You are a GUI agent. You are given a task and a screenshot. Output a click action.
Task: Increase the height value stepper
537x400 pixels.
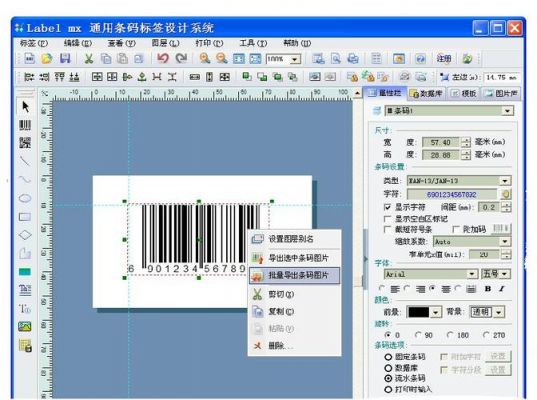tap(466, 152)
